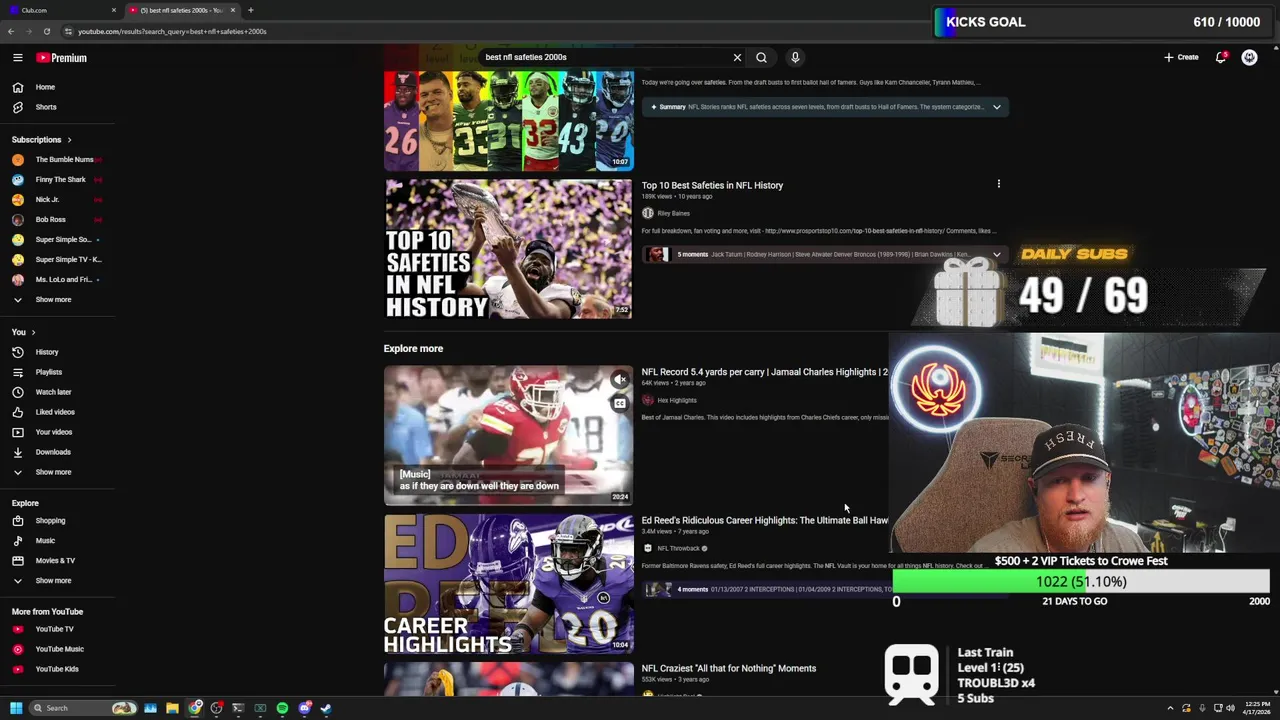Open the three-dot menu for Top 10 Best Safeties

(x=998, y=184)
